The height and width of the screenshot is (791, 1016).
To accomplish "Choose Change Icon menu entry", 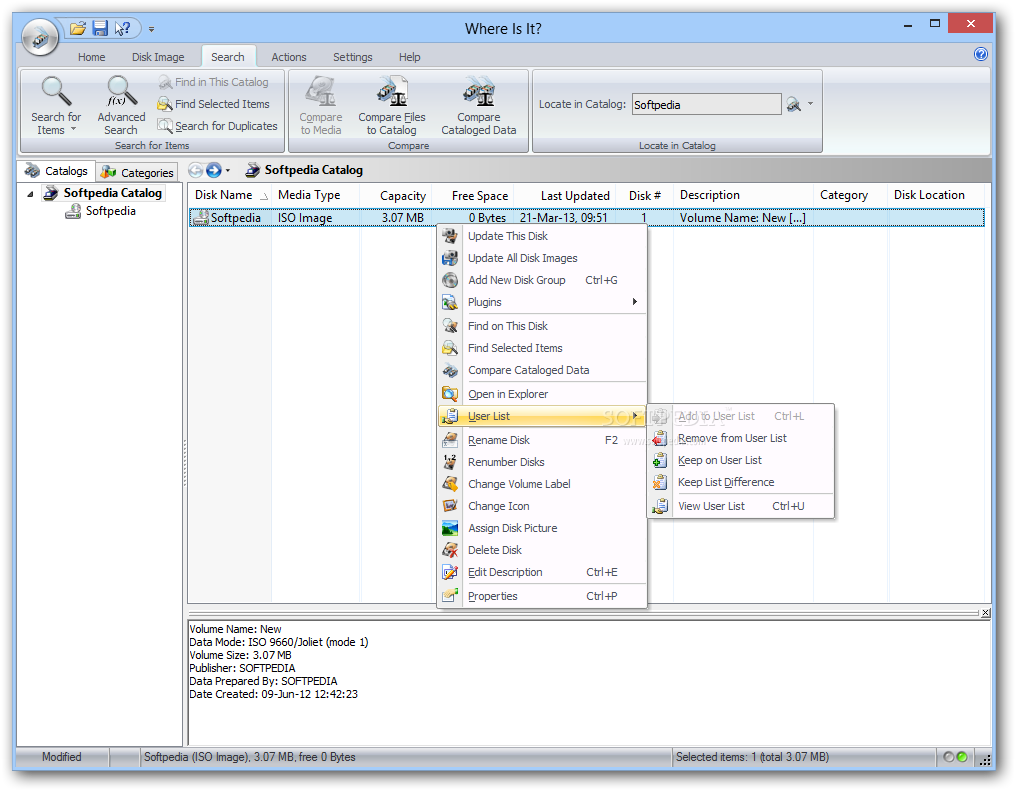I will [542, 506].
